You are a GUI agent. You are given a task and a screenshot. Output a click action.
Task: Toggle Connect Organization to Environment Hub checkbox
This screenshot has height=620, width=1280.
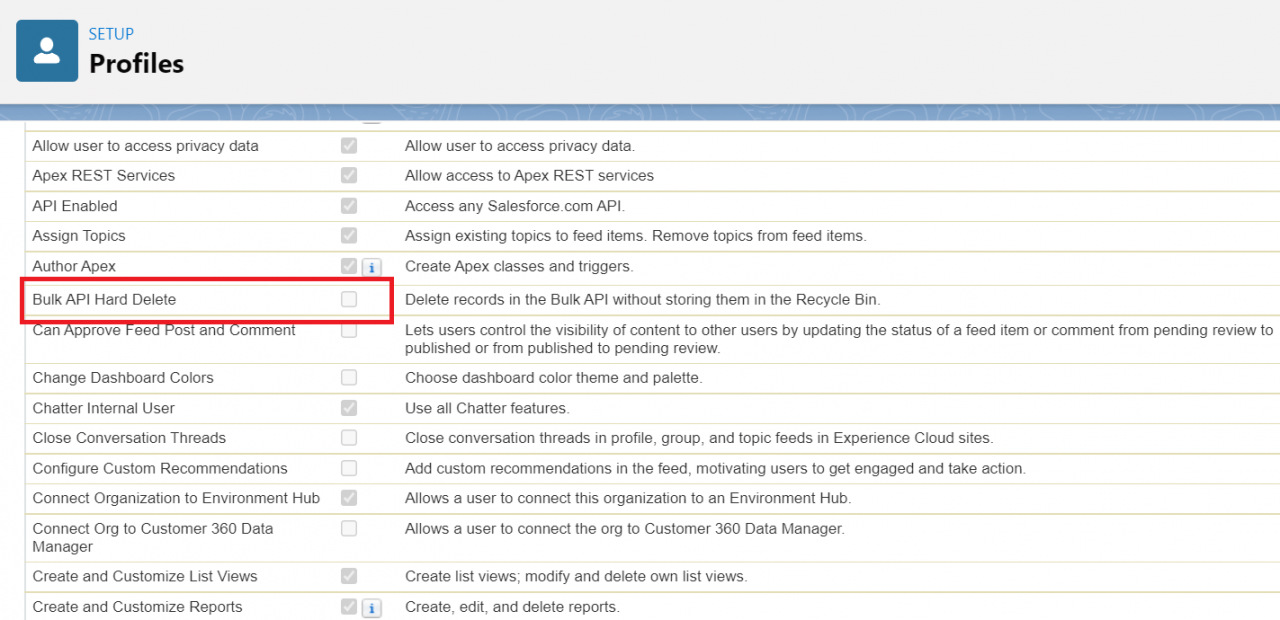click(349, 498)
